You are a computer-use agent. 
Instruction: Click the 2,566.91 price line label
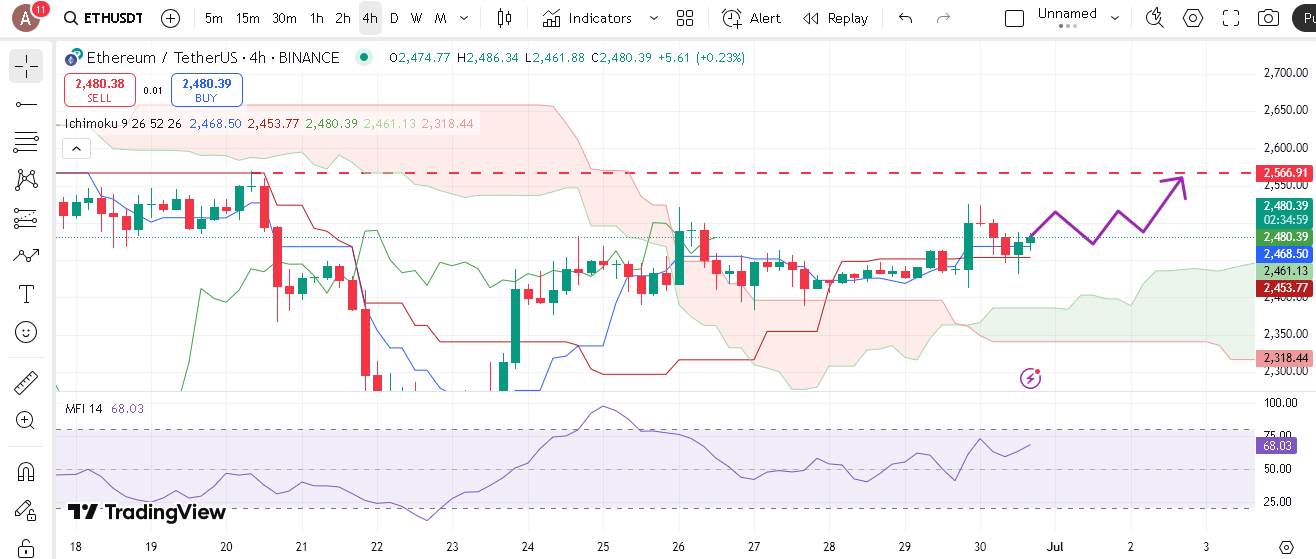click(x=1284, y=173)
